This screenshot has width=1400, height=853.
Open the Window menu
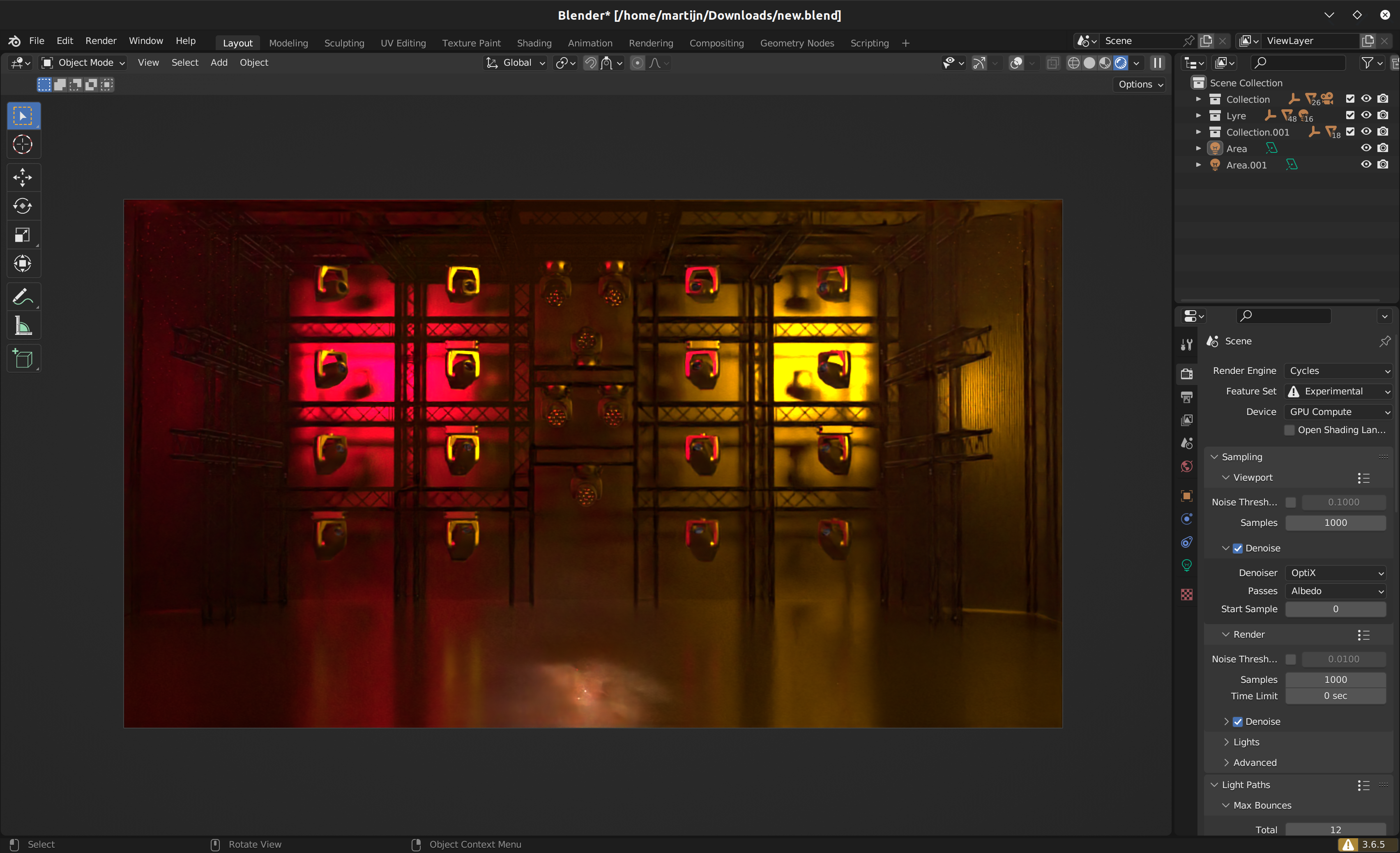[x=145, y=41]
